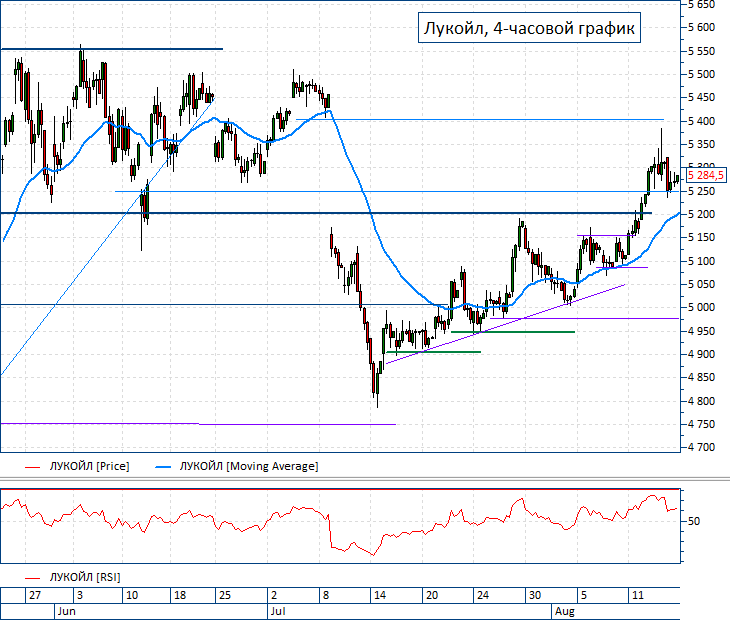Click the 5 400 price axis label

pos(701,121)
